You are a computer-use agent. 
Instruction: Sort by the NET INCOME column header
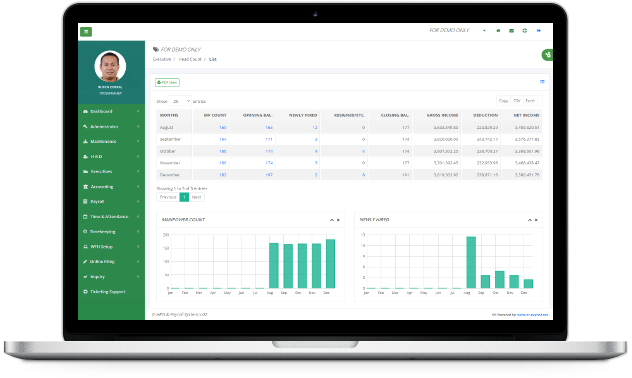[x=522, y=115]
